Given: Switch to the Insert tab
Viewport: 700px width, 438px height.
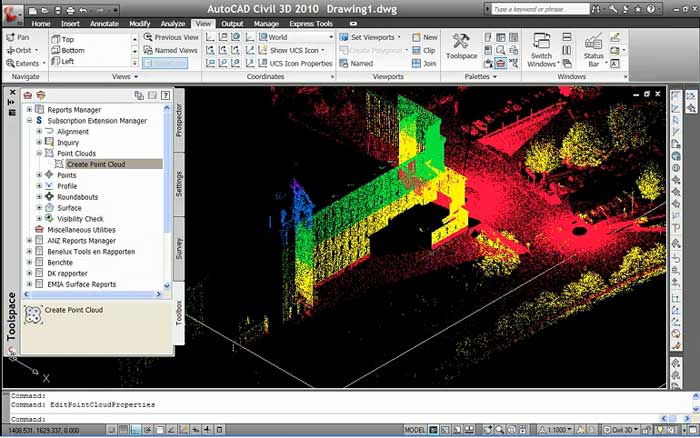Looking at the screenshot, I should [70, 24].
